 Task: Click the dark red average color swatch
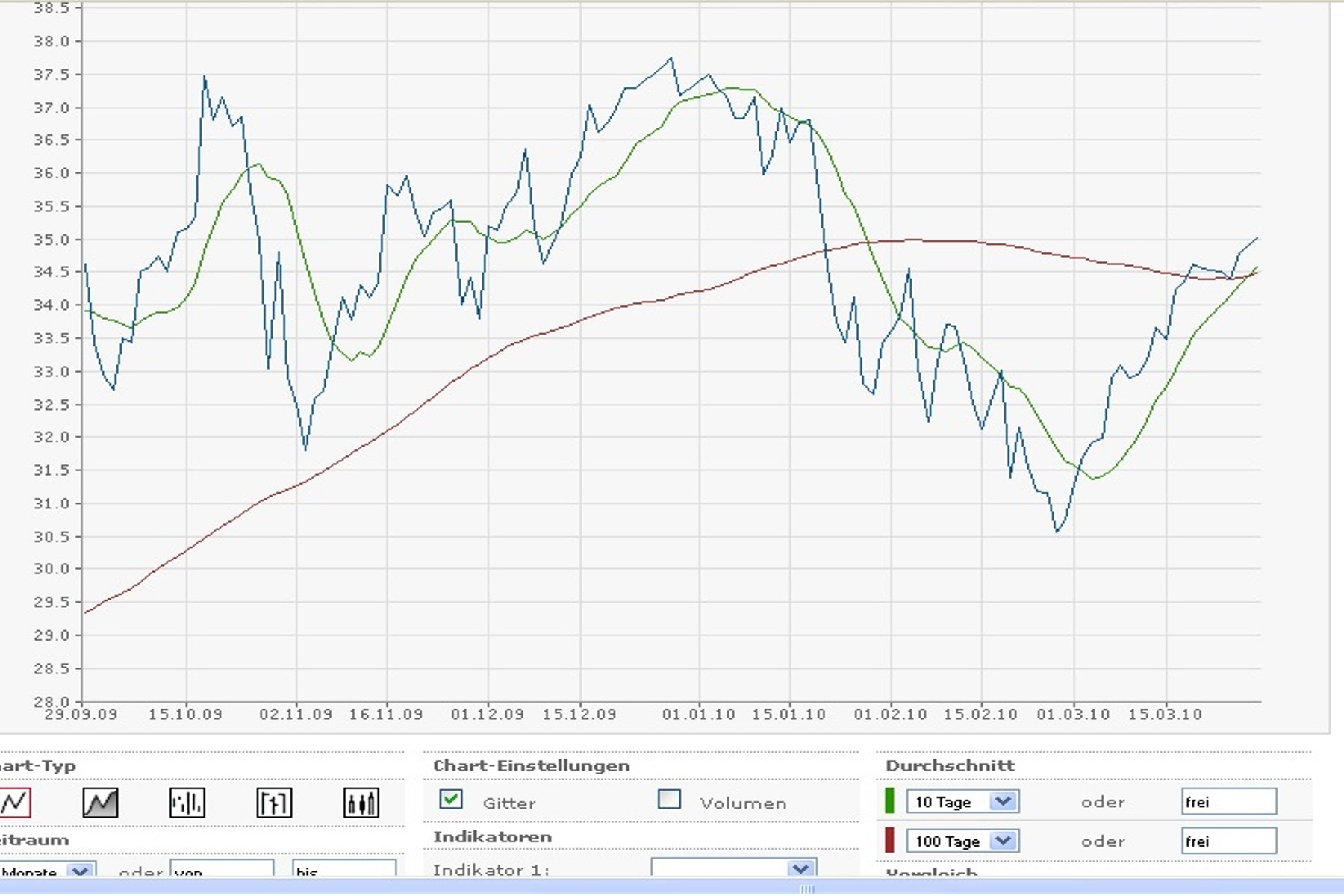889,840
